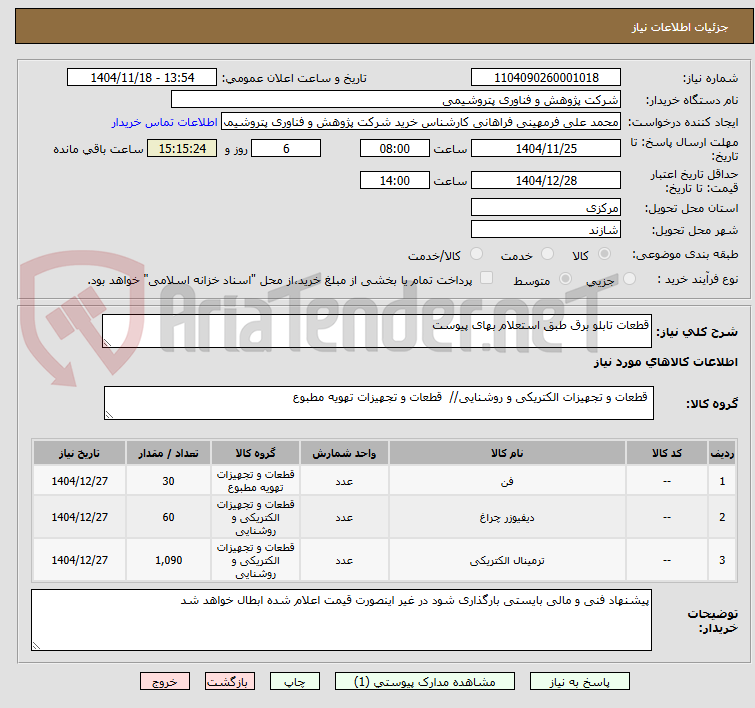
Task: Click the ردیف column header
Action: coord(722,453)
